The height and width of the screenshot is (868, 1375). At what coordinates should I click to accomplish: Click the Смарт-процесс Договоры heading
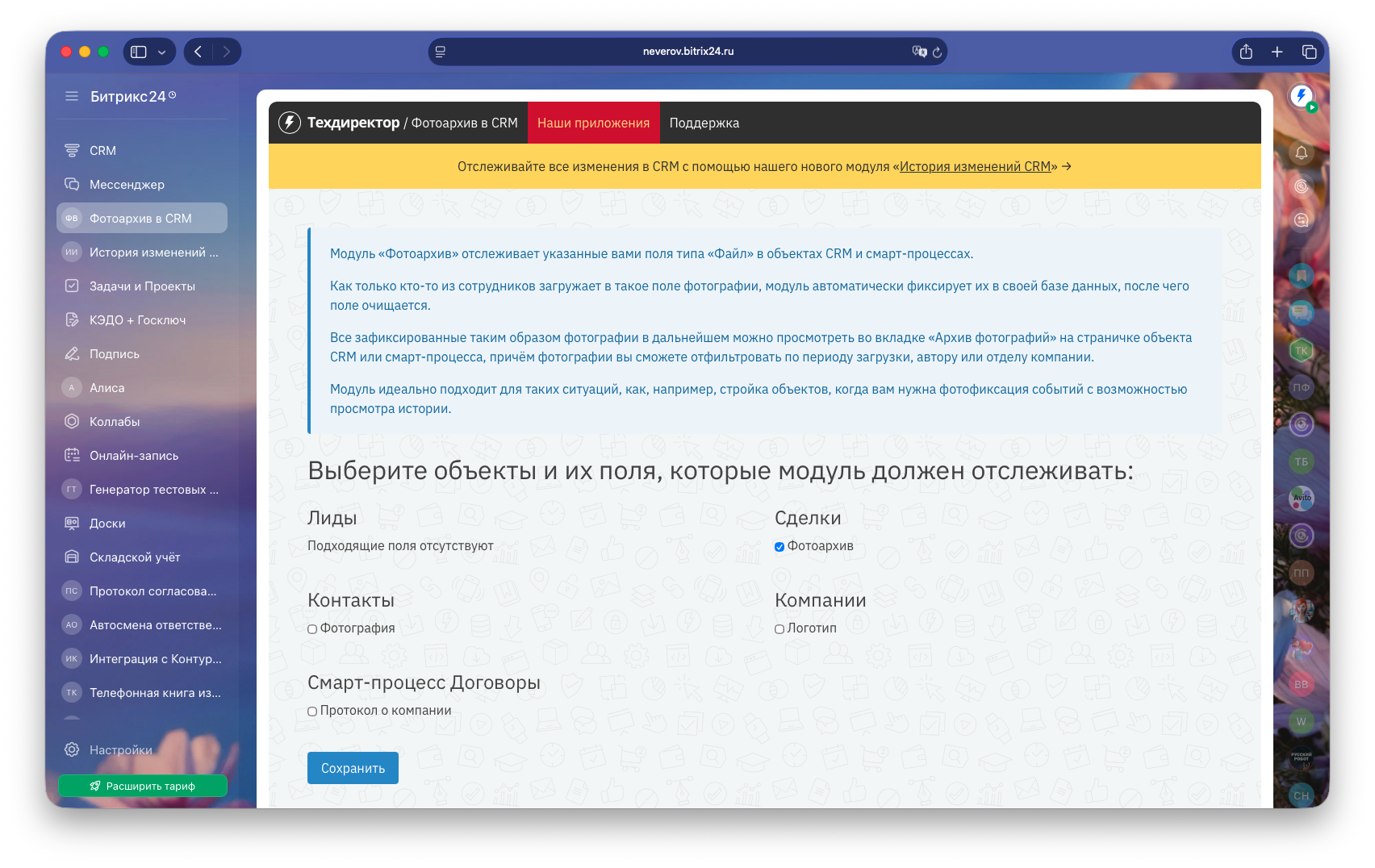424,682
